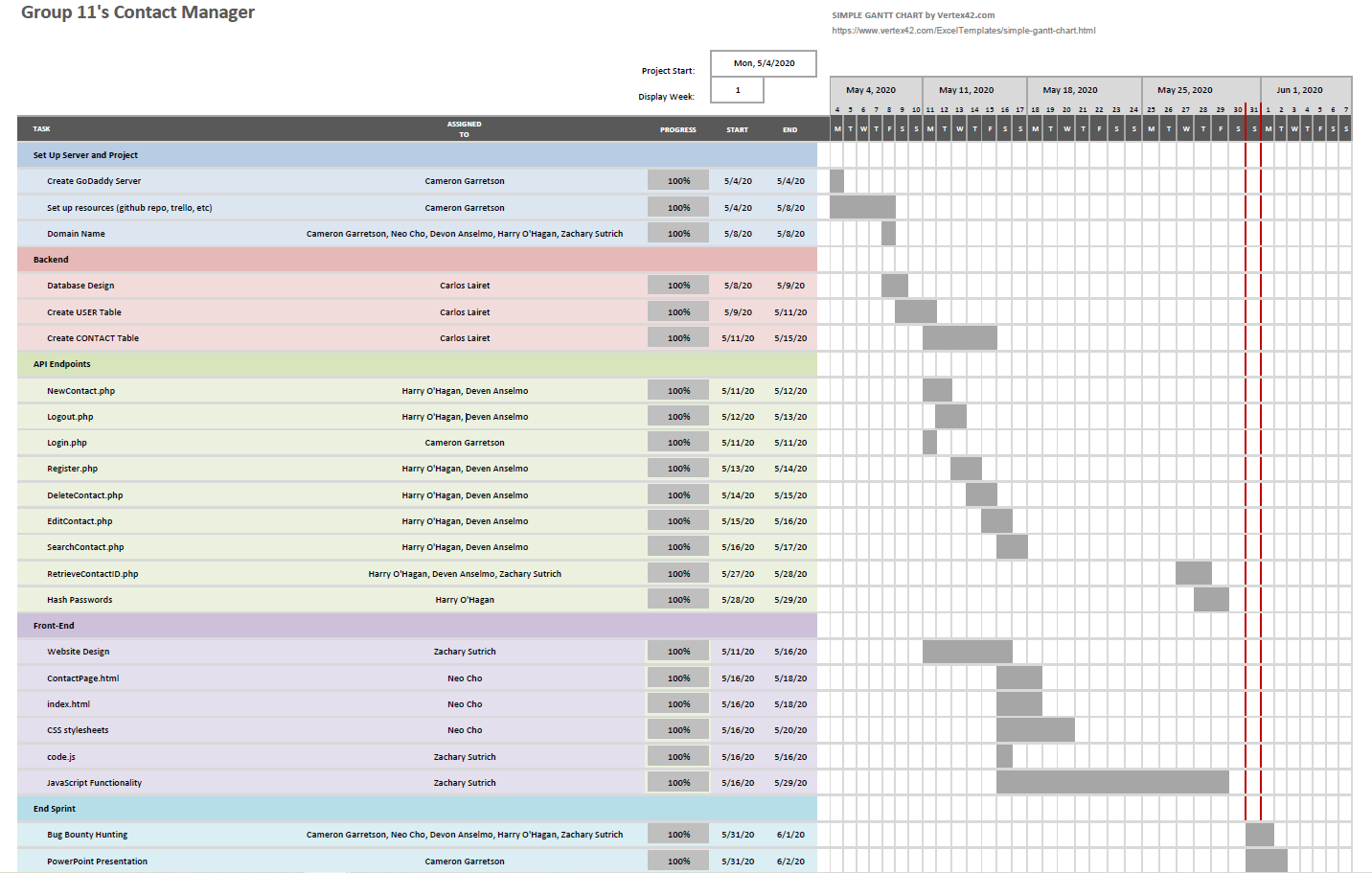Select the May 18, 2020 week header
Viewport: 1372px width, 873px height.
pos(1069,90)
